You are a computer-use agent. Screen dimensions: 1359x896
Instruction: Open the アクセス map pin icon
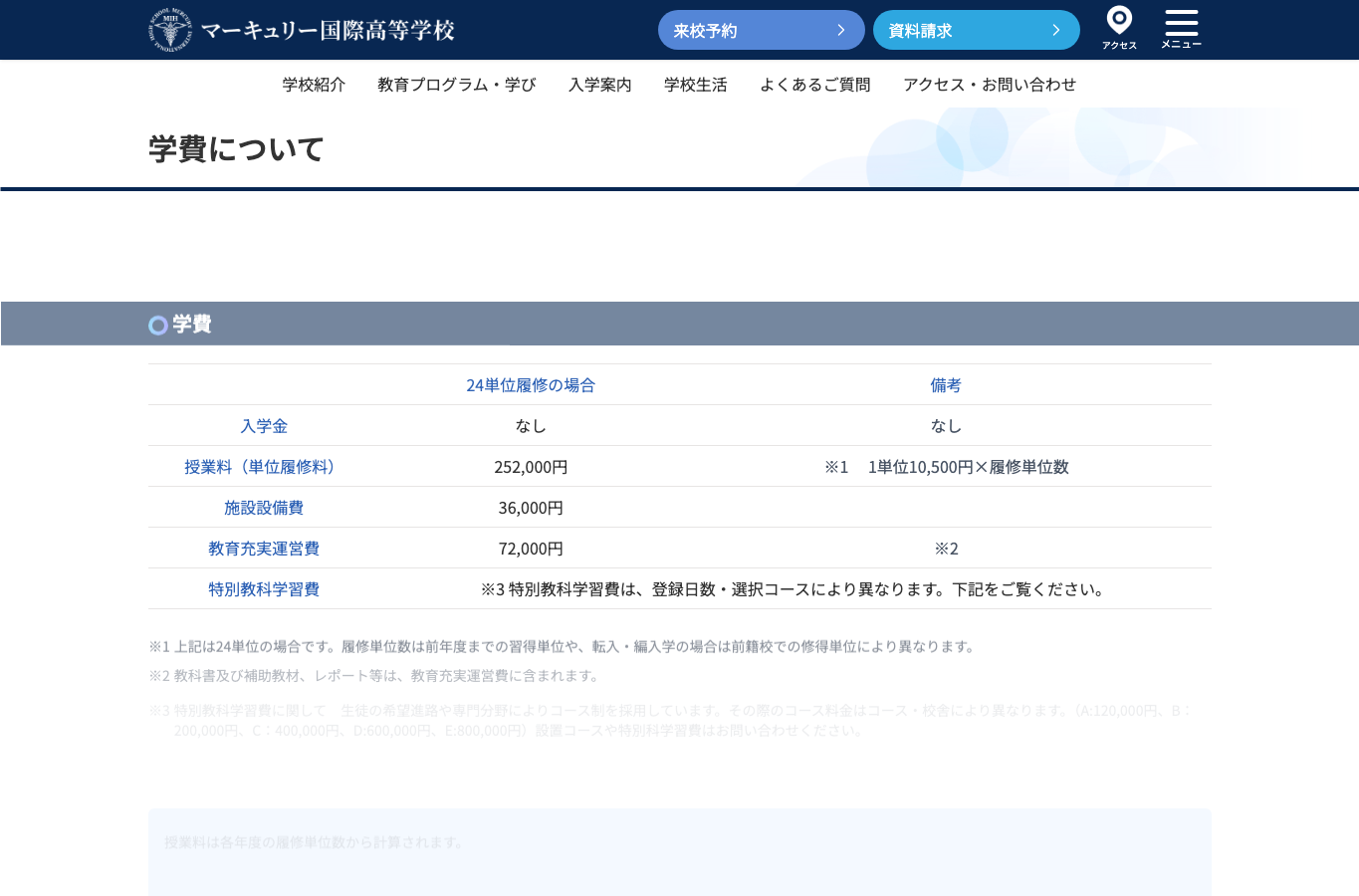1119,28
